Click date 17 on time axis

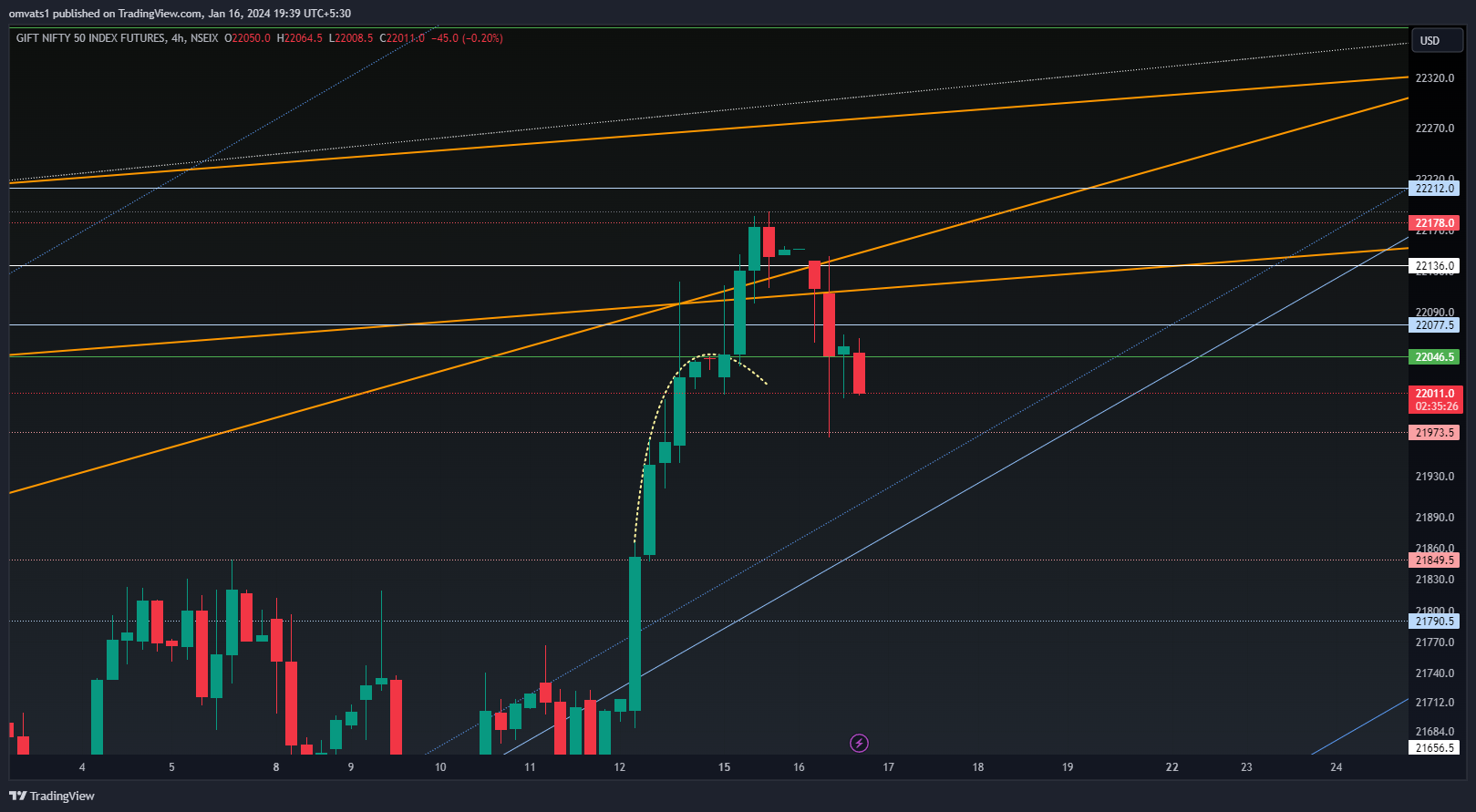888,767
